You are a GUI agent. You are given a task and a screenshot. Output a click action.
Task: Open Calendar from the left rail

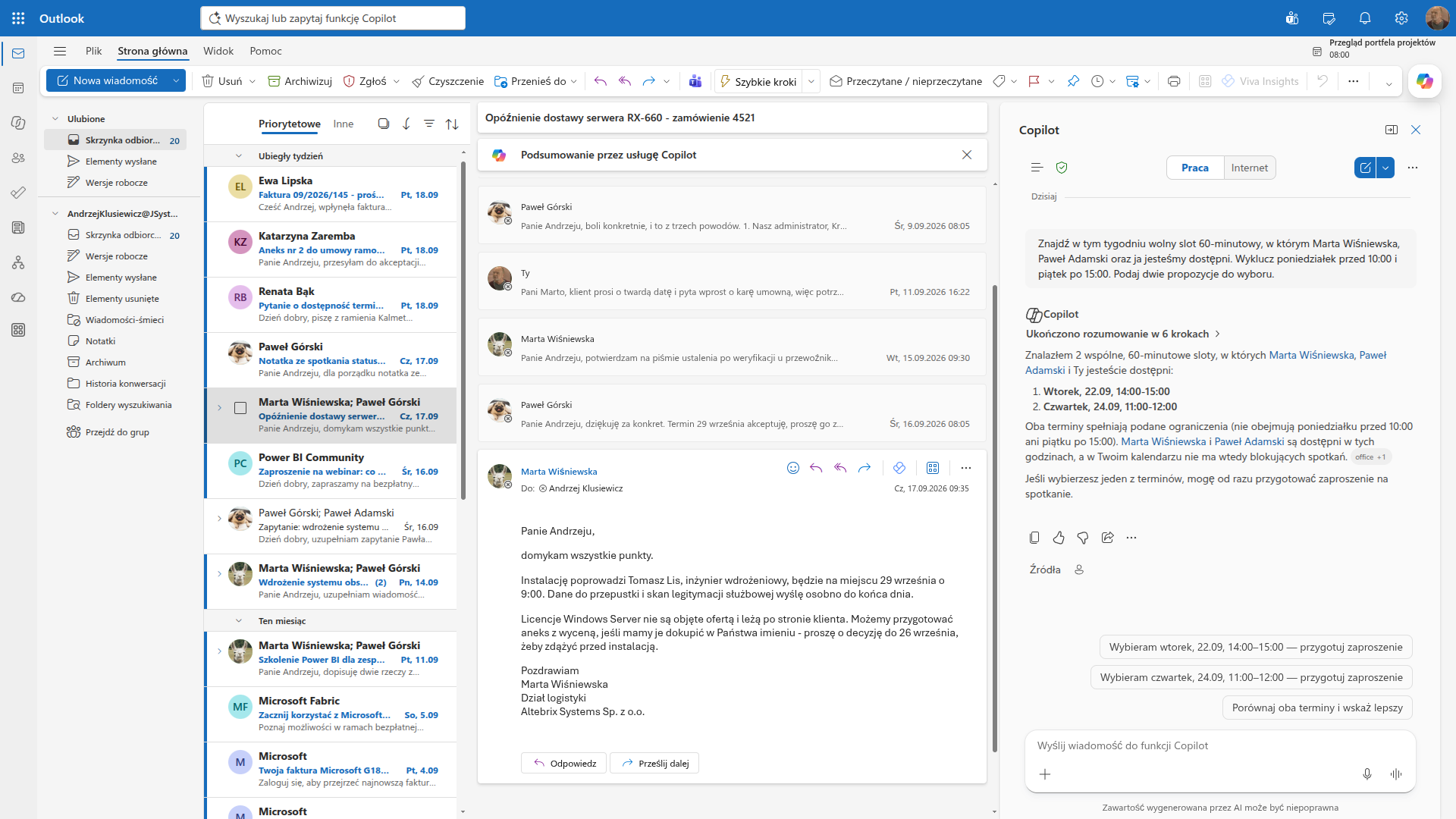point(18,88)
